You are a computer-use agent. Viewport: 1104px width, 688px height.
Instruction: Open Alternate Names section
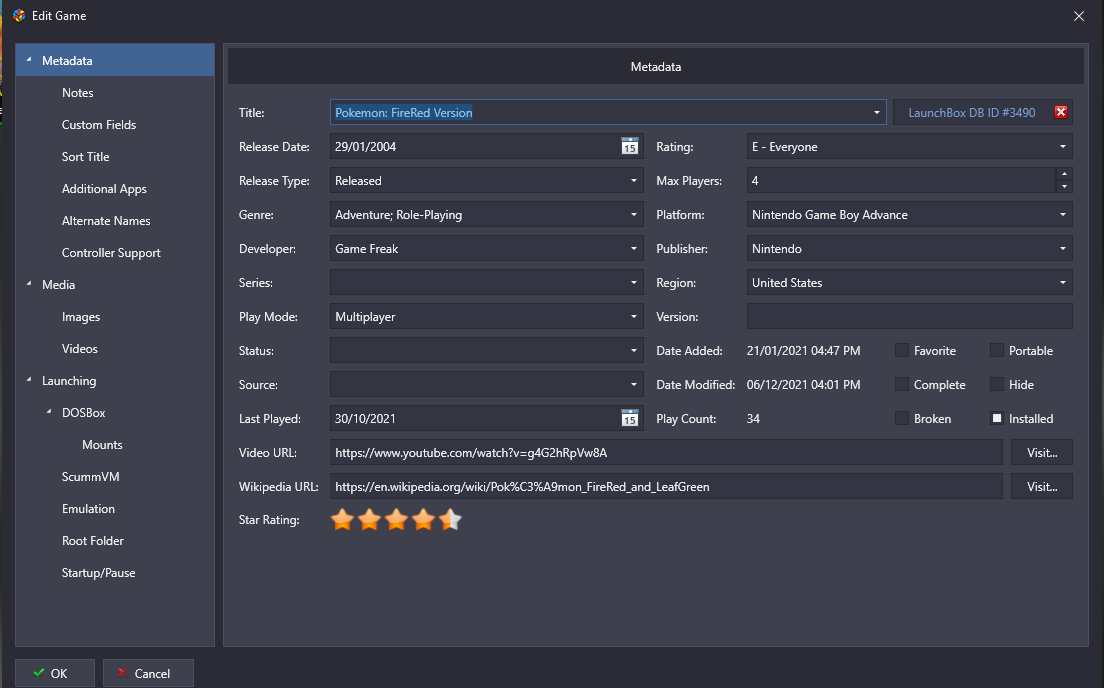[106, 221]
